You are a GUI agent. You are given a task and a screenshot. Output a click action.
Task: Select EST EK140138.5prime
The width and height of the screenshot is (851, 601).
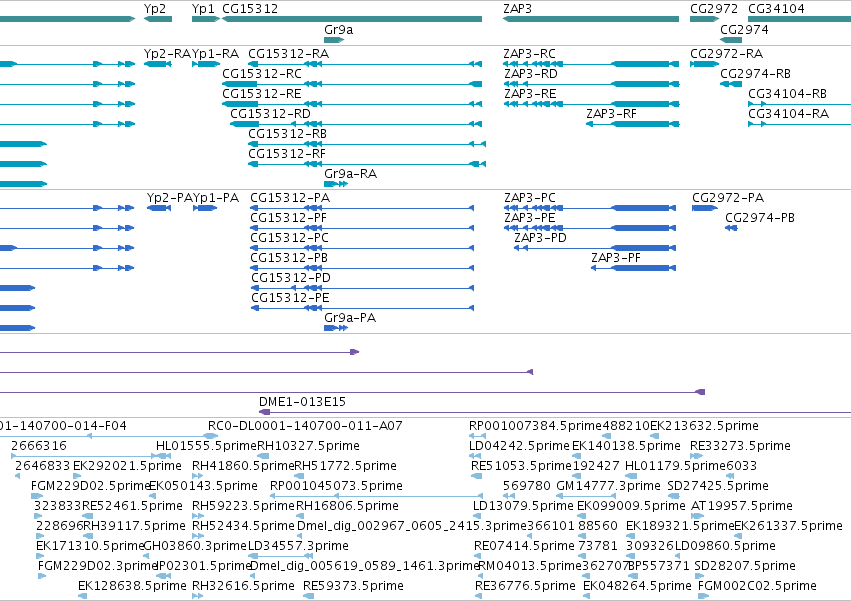[x=626, y=446]
